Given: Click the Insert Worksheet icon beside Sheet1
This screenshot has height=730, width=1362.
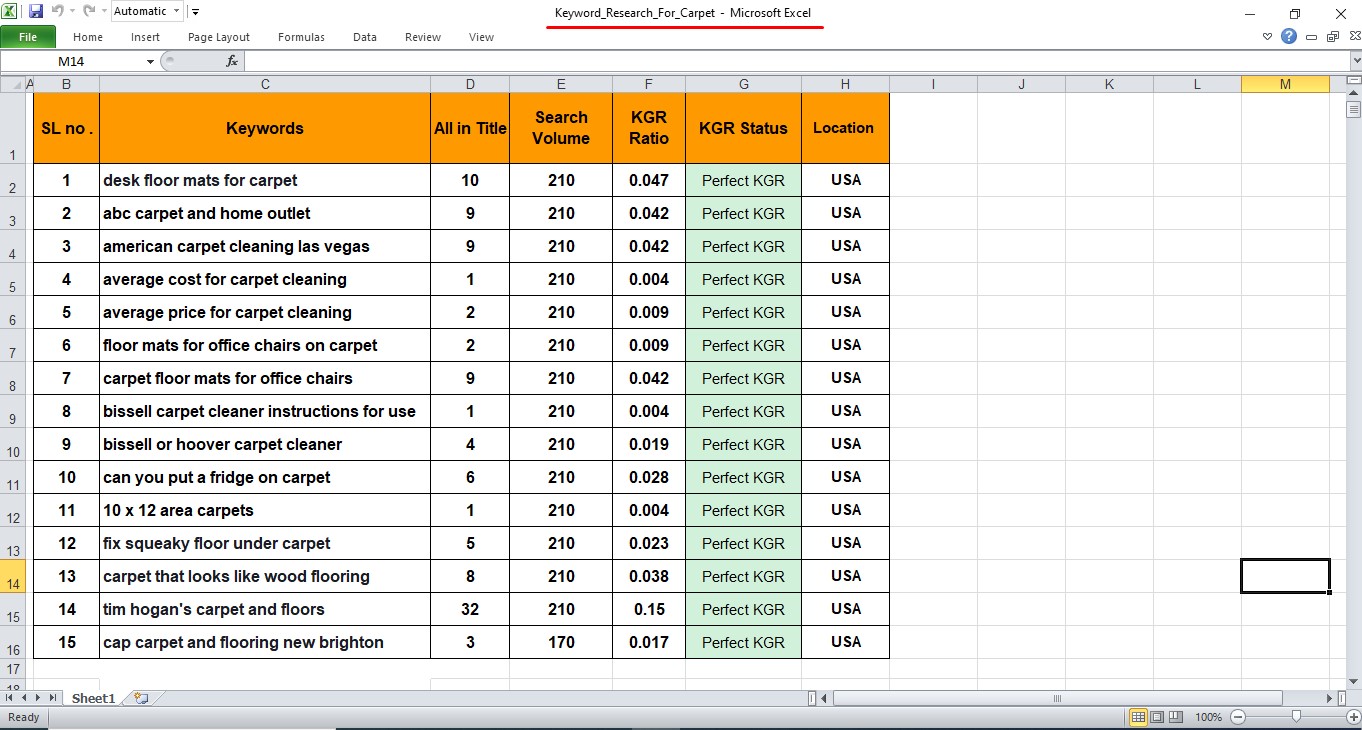Looking at the screenshot, I should click(141, 698).
